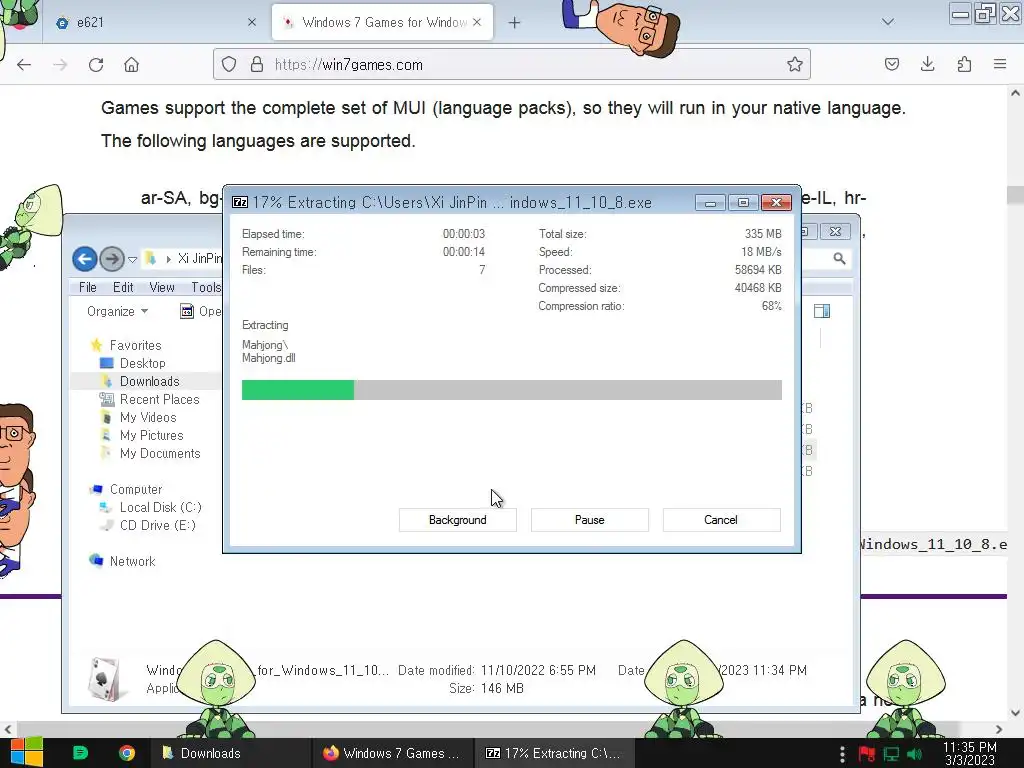Reload the win7games page
The width and height of the screenshot is (1024, 768).
[x=96, y=65]
